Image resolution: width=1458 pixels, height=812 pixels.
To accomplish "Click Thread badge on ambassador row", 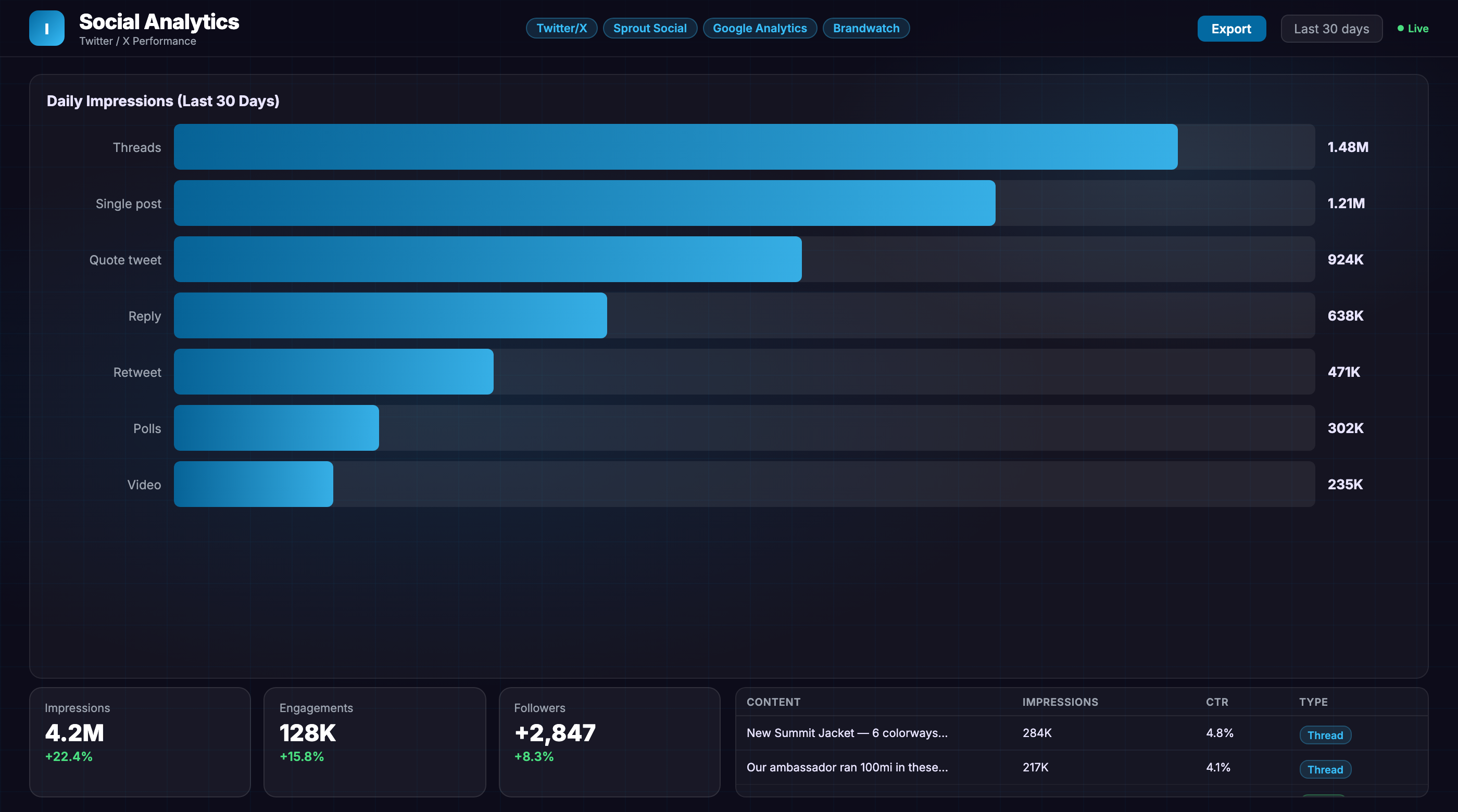I will 1325,769.
